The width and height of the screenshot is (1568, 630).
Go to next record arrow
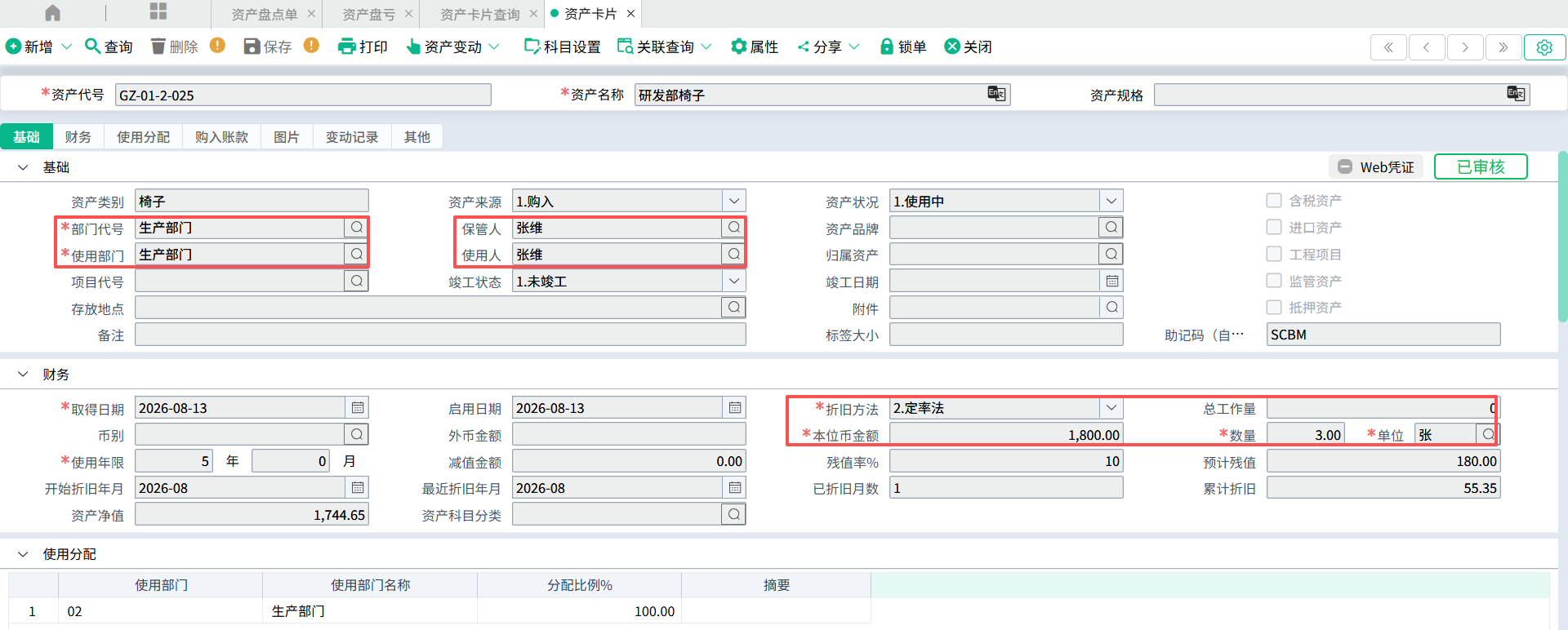tap(1465, 47)
